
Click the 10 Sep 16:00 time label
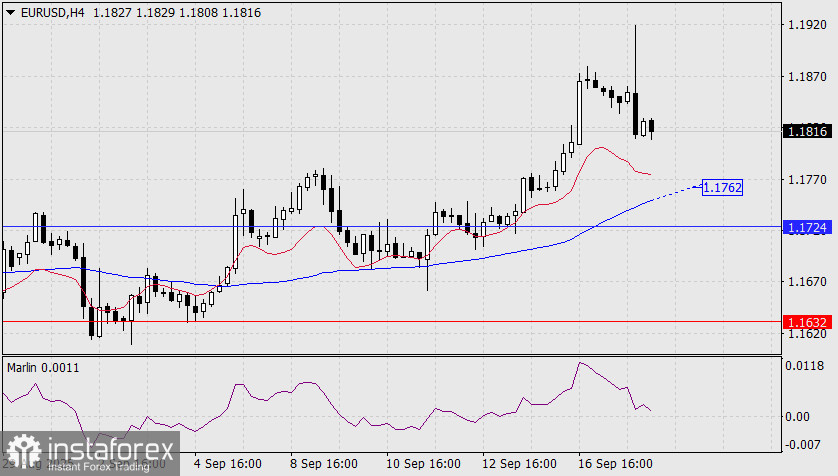(x=423, y=464)
